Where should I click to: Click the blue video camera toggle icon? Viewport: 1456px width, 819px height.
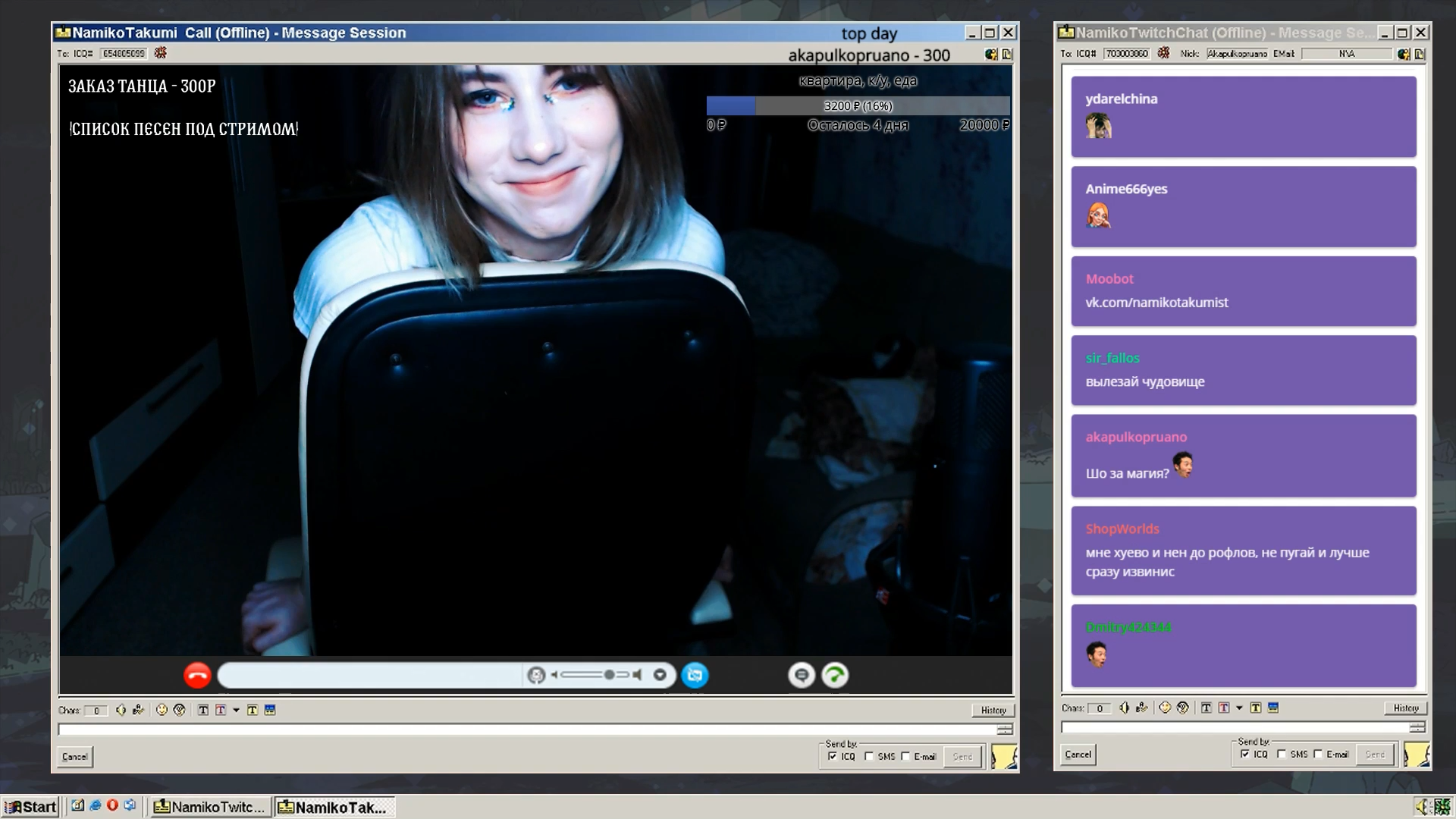pos(695,675)
